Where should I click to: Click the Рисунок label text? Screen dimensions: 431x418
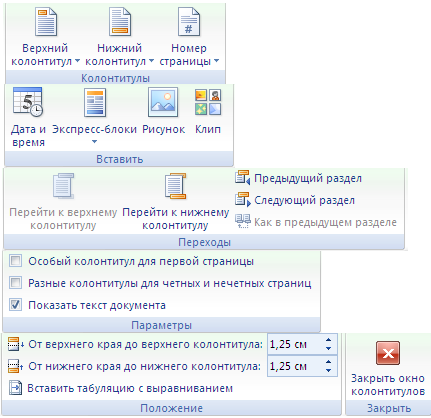point(163,129)
